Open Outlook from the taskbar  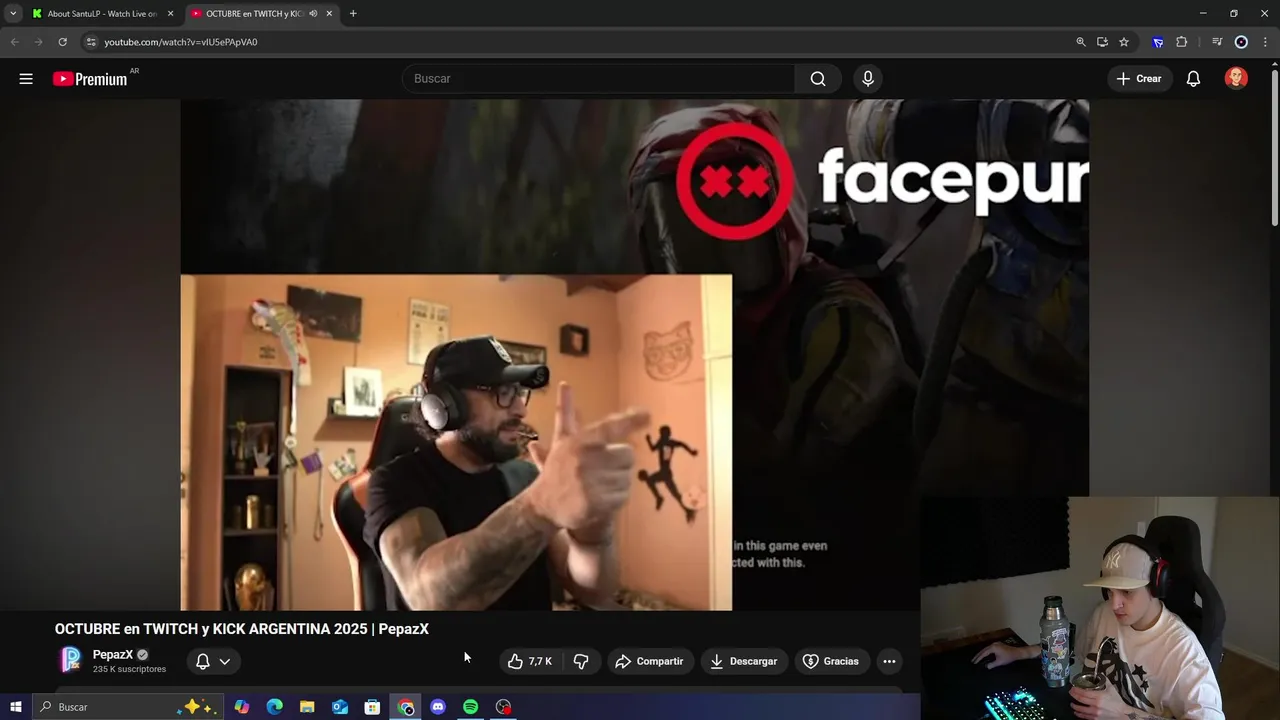tap(340, 707)
